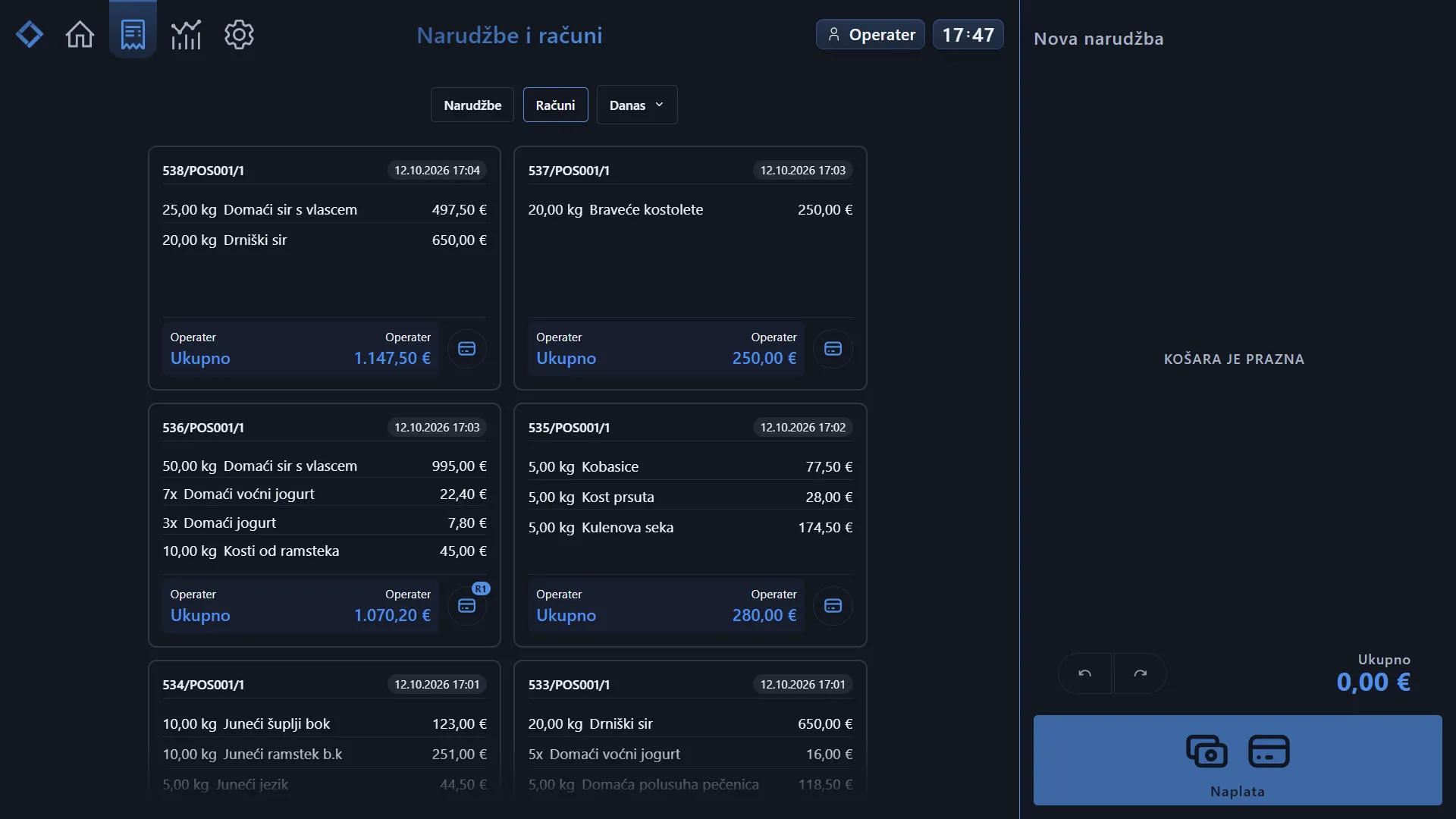Viewport: 1456px width, 819px height.
Task: Click the redo arrow in the cart
Action: (x=1140, y=673)
